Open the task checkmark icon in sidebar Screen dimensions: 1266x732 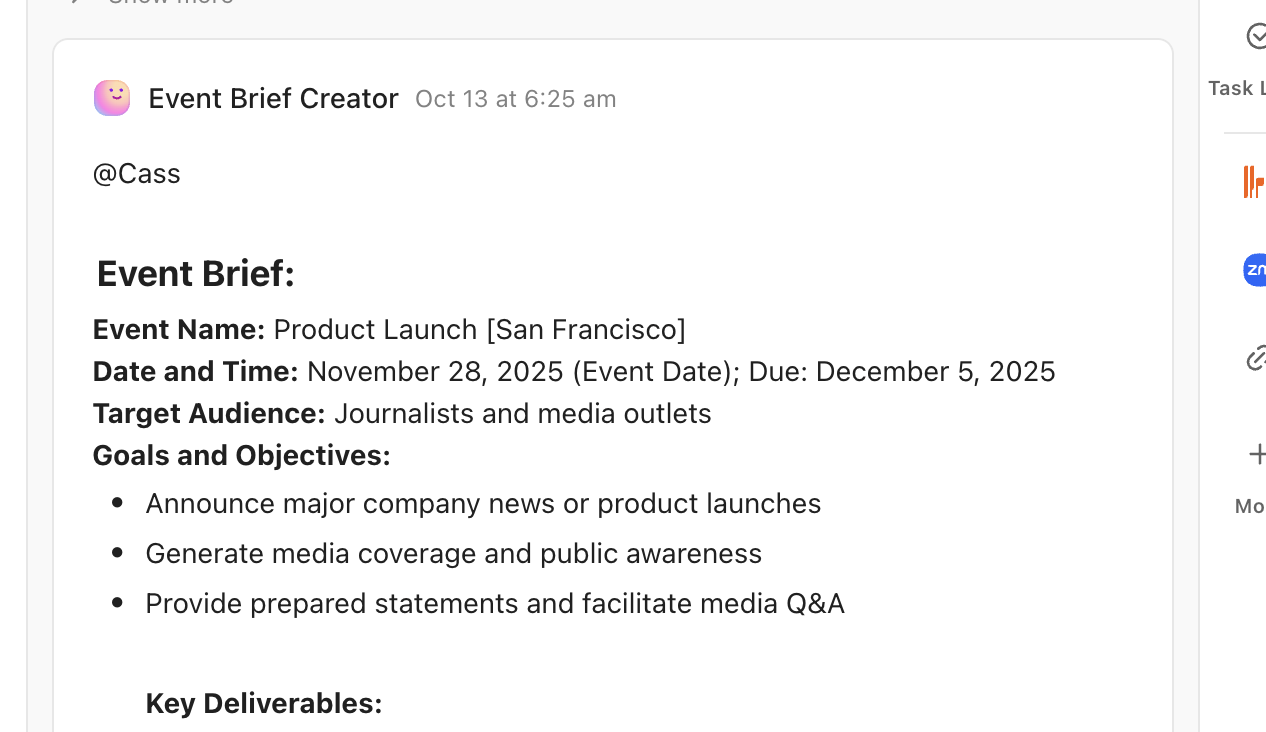point(1256,37)
